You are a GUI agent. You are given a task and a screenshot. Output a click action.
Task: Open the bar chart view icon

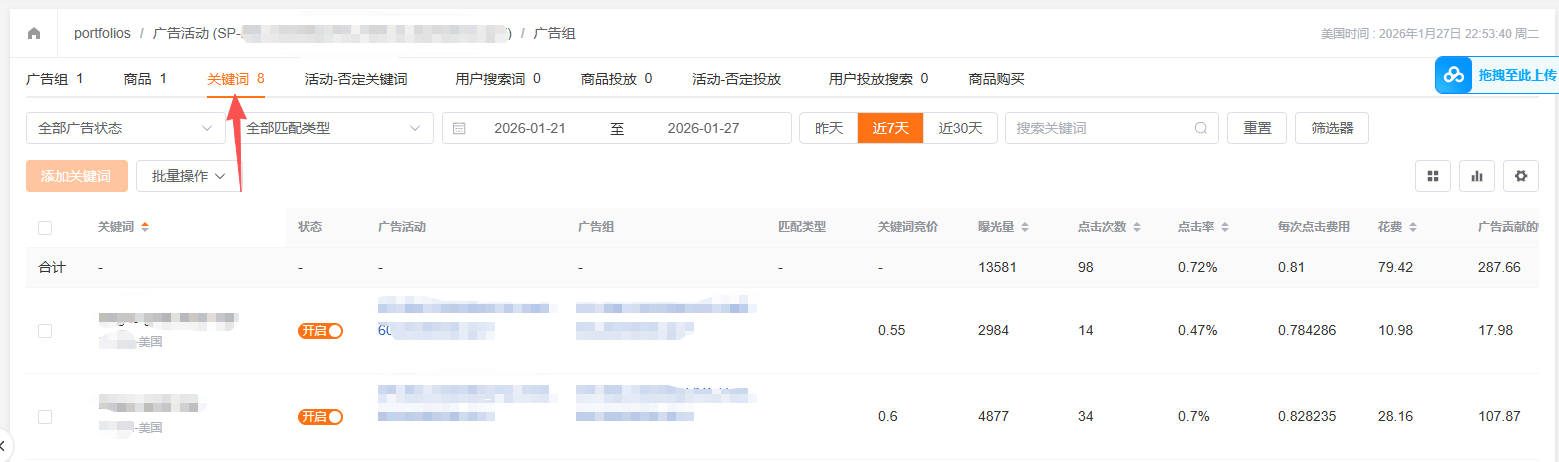pos(1476,176)
